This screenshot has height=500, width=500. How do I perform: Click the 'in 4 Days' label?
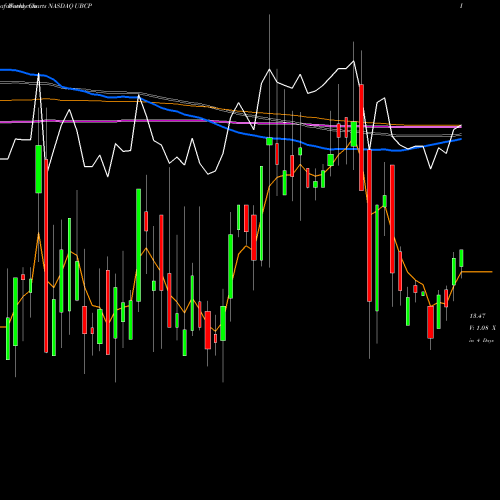click(x=481, y=340)
